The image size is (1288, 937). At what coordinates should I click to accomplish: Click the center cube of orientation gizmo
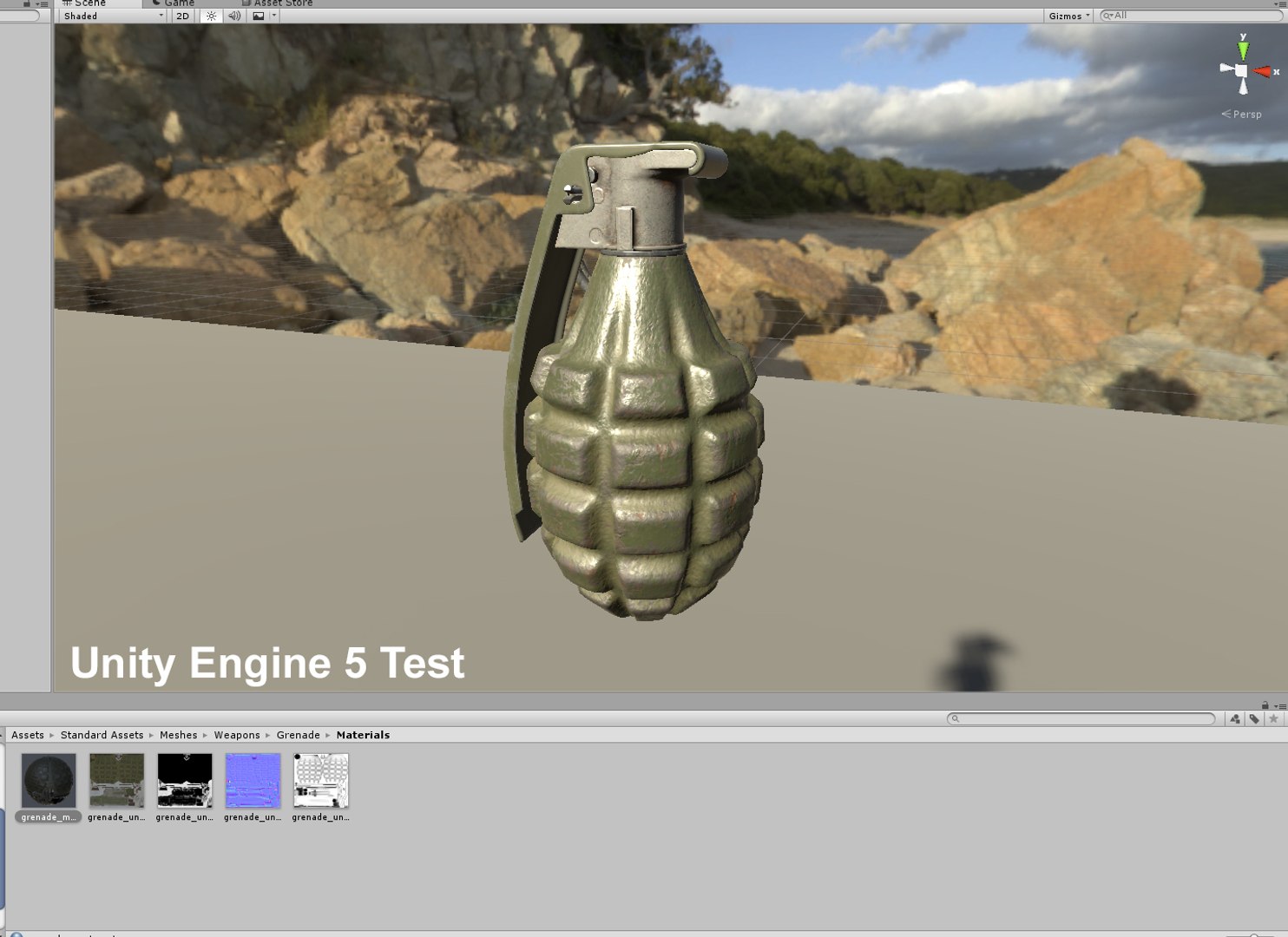pos(1241,70)
